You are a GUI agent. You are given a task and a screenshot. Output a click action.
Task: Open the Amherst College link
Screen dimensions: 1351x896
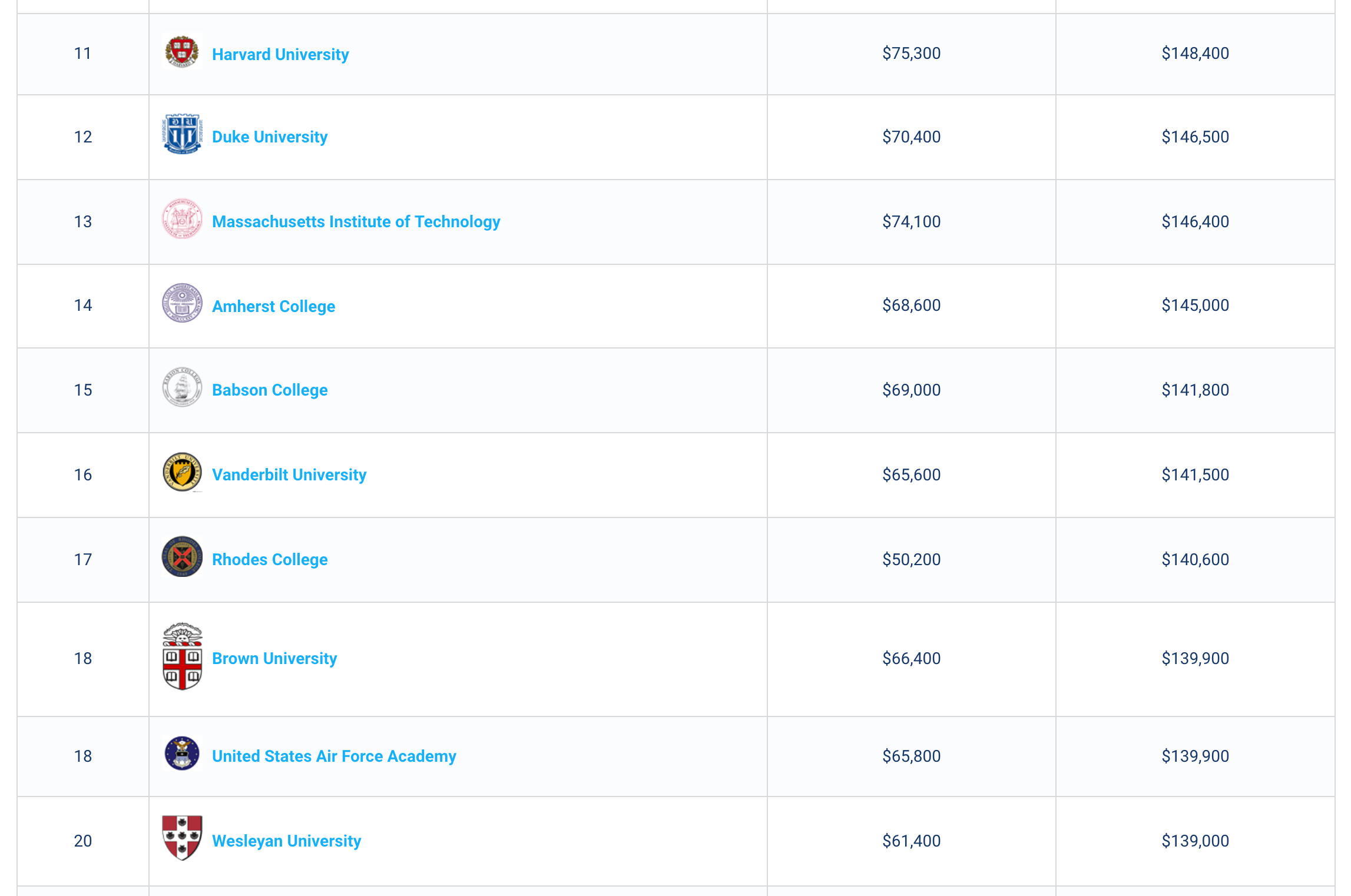click(273, 306)
